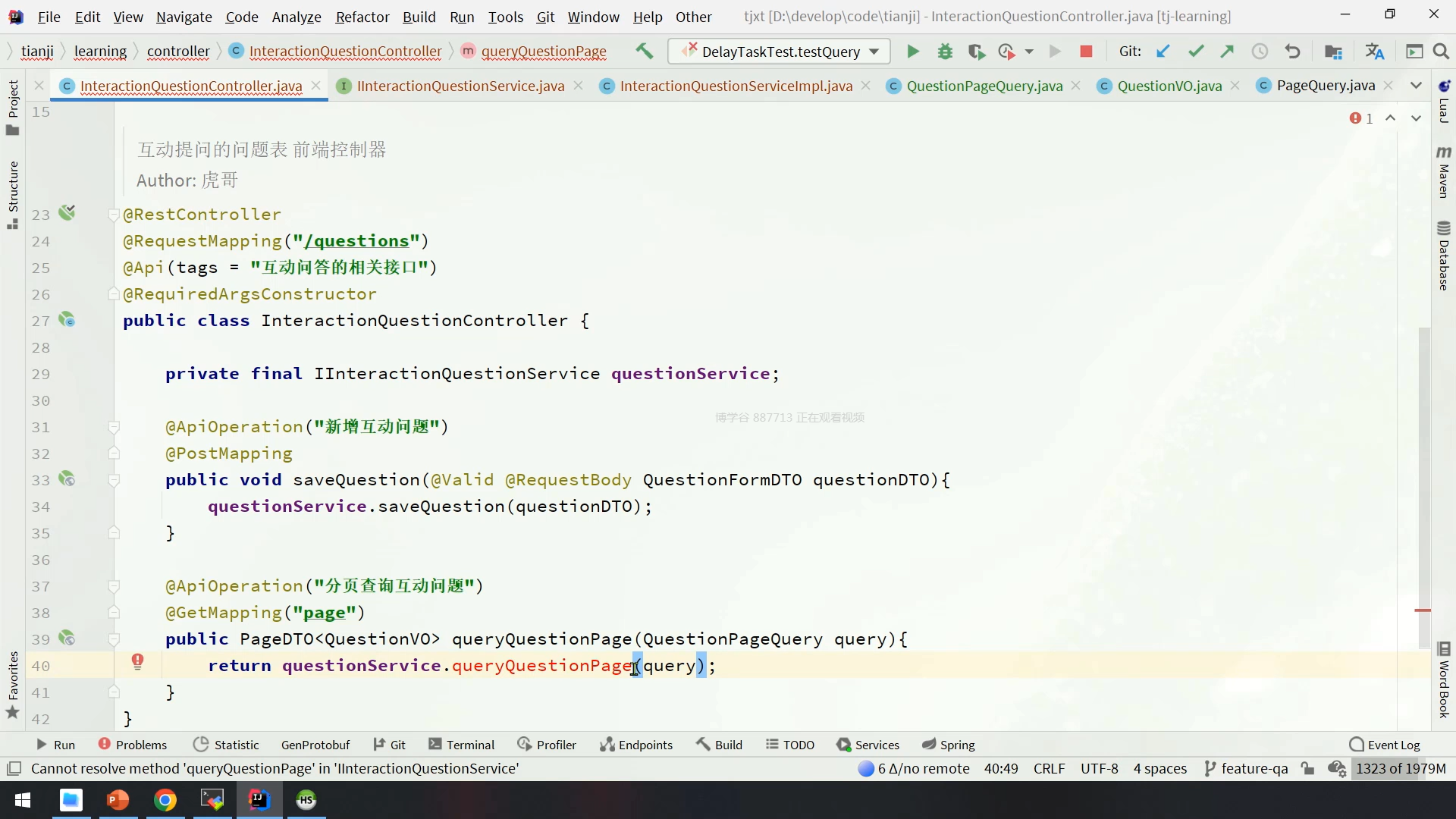Click Git update project arrow icon
The height and width of the screenshot is (819, 1456).
pos(1163,52)
